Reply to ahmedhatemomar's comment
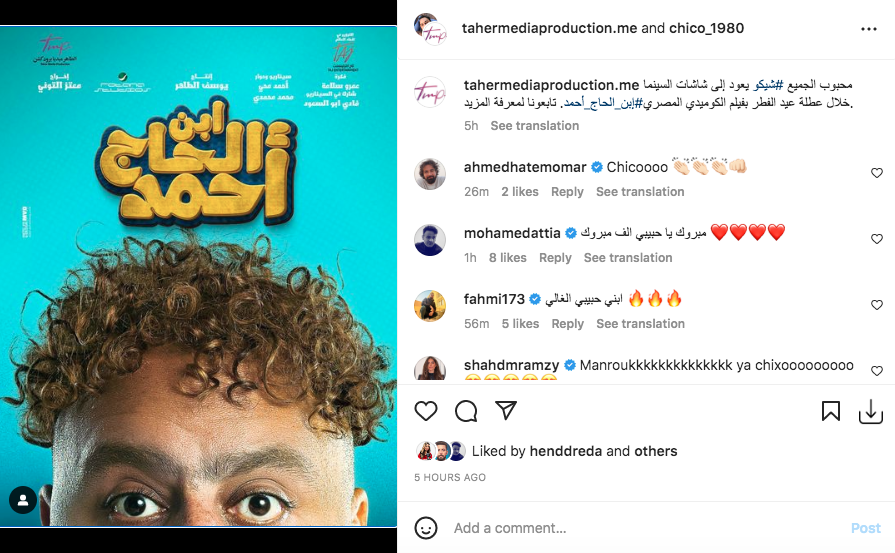 pos(567,192)
